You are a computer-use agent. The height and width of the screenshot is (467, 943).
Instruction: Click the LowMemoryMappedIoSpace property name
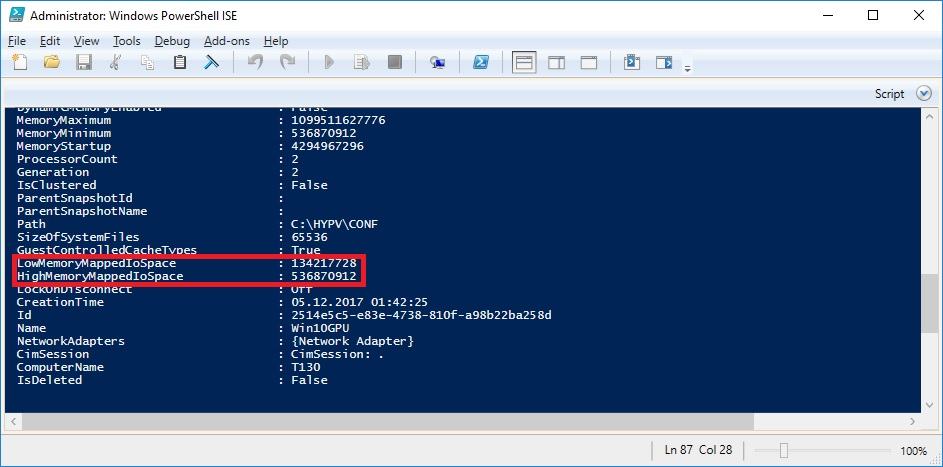pos(96,263)
